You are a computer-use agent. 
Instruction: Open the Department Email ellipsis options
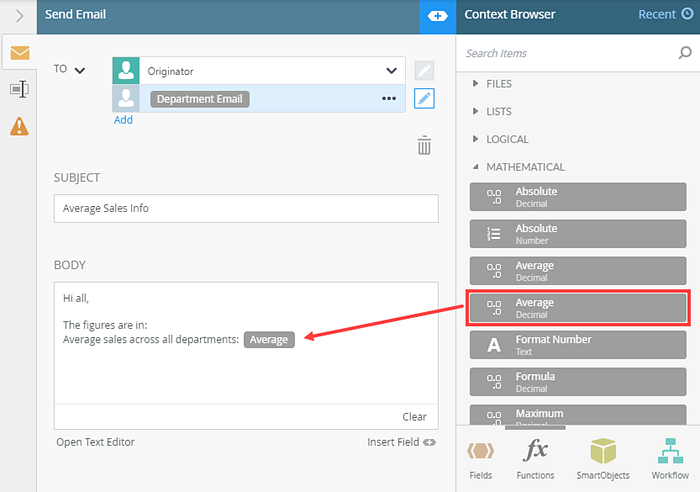coord(389,99)
